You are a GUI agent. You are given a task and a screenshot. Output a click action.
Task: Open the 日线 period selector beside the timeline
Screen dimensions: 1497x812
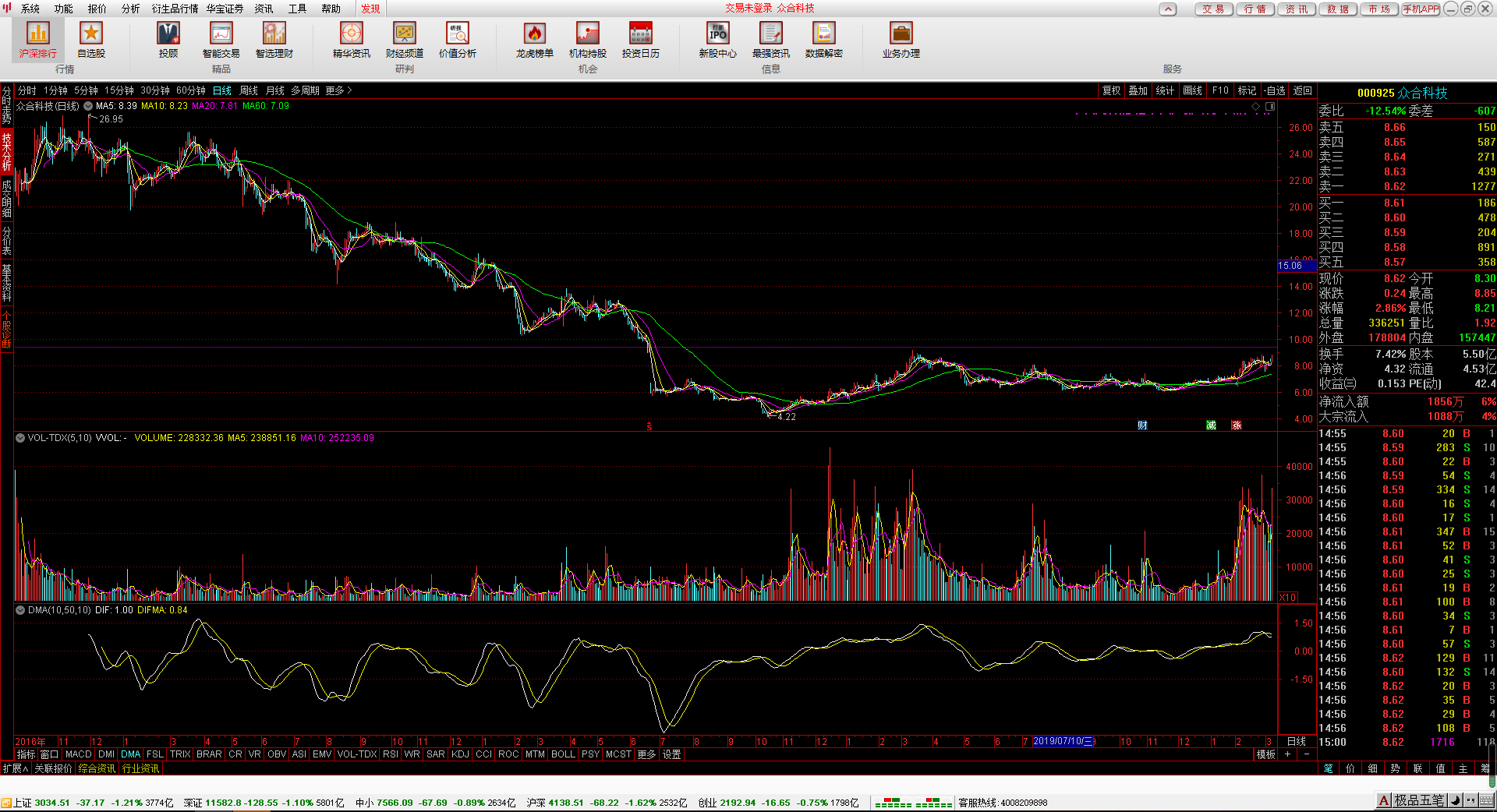pyautogui.click(x=1297, y=741)
